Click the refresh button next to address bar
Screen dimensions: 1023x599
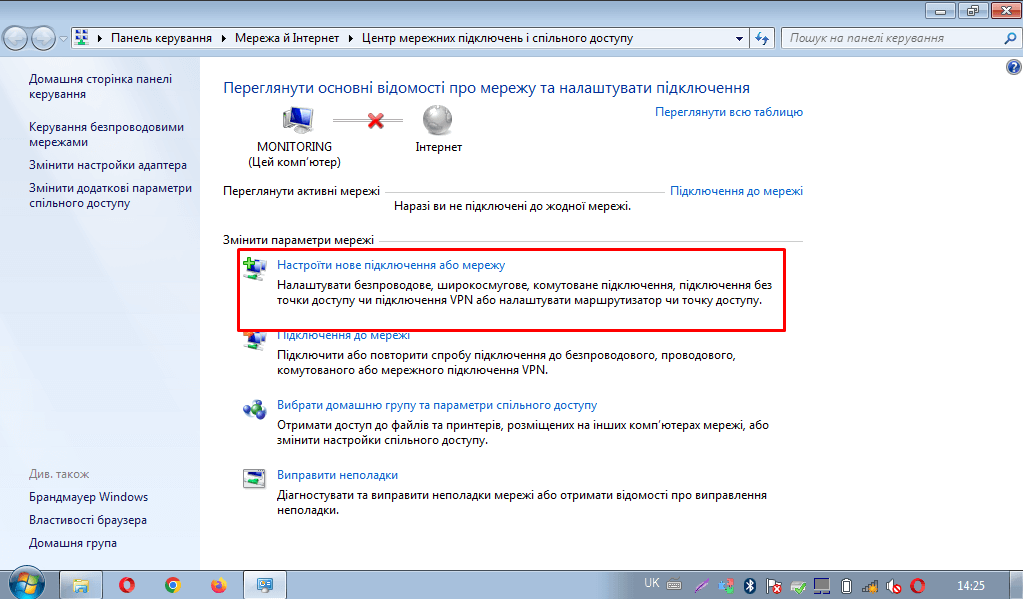point(762,38)
